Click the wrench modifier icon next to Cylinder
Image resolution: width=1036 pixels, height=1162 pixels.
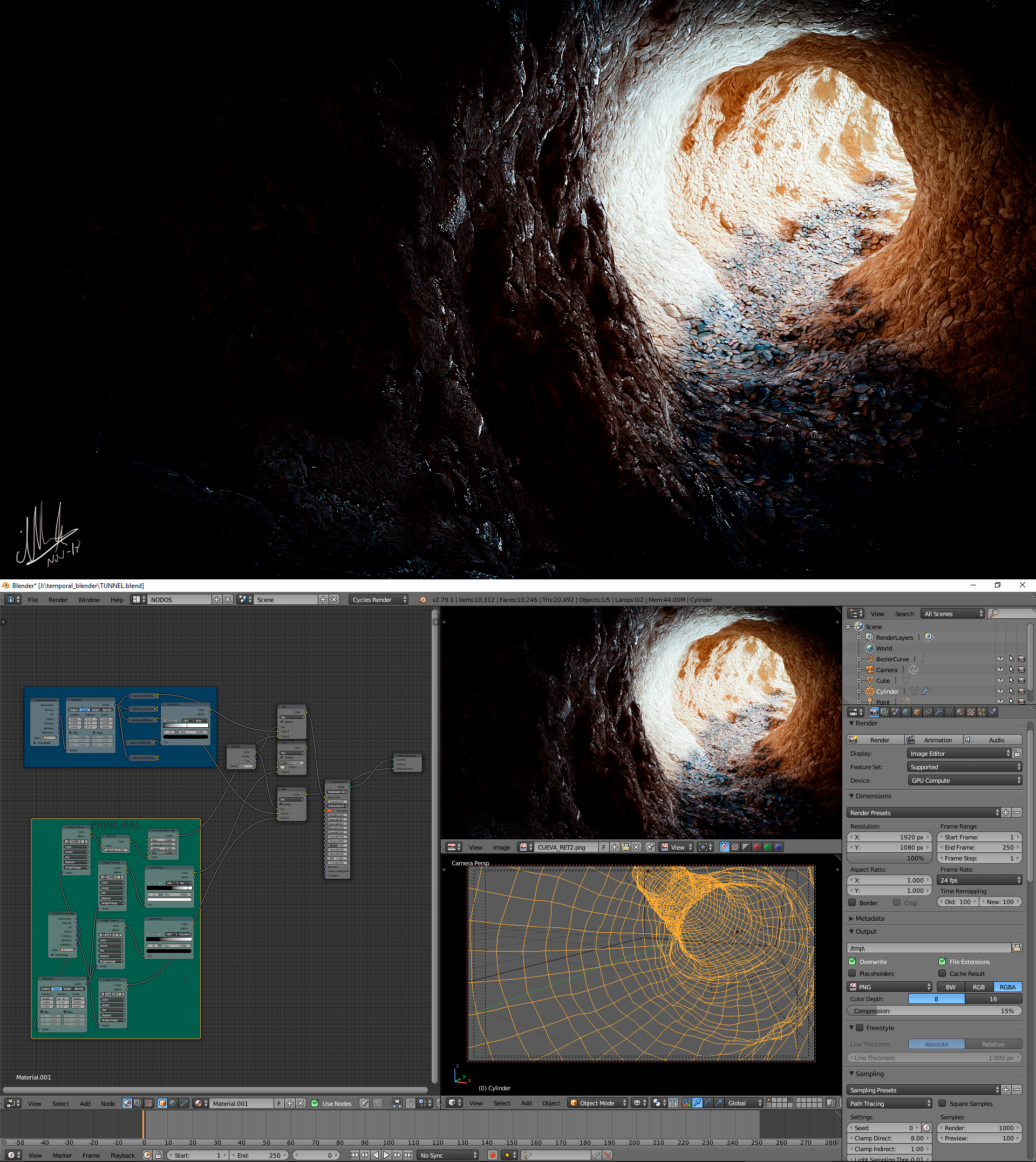click(925, 691)
